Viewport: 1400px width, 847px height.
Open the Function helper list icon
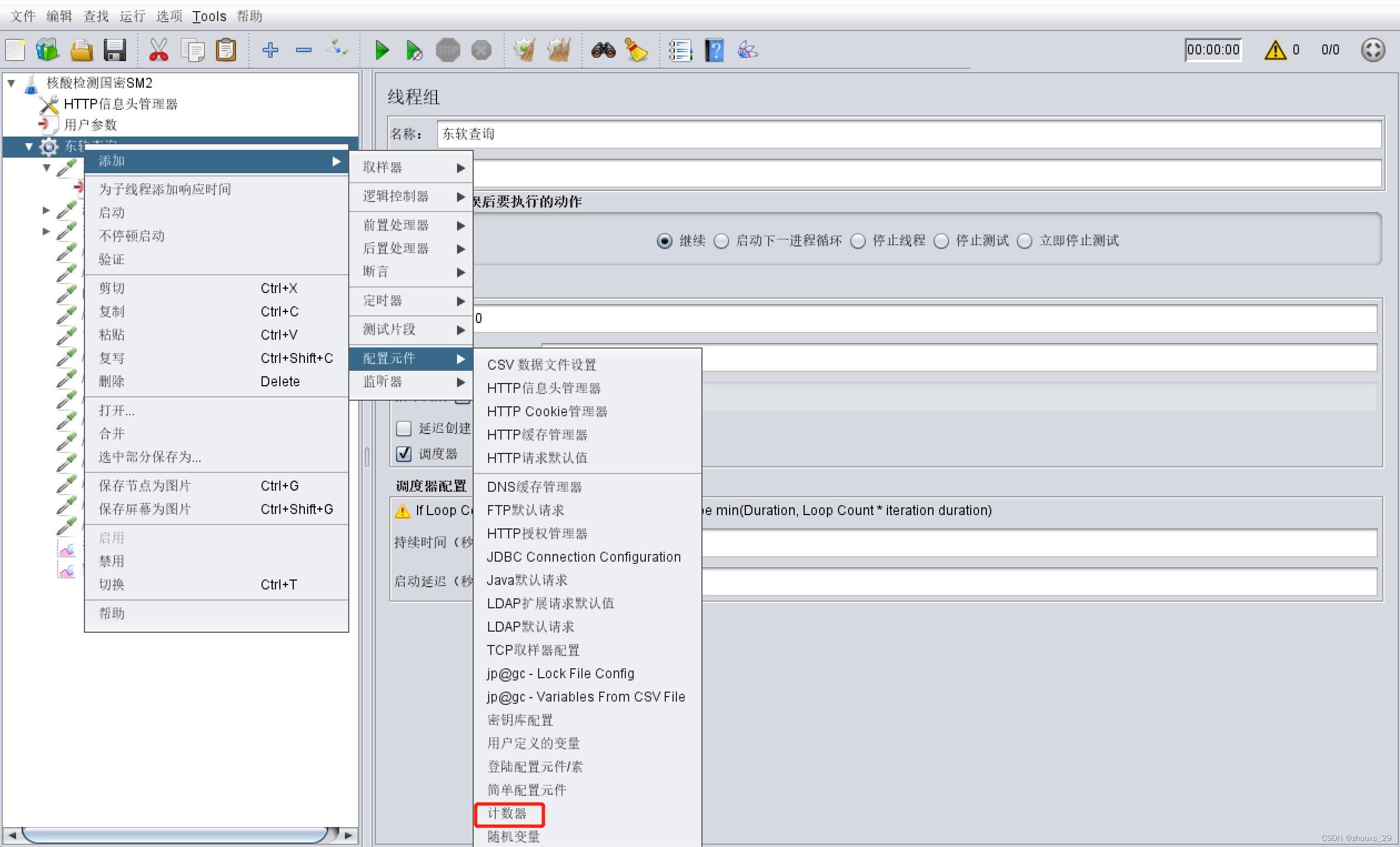click(680, 50)
